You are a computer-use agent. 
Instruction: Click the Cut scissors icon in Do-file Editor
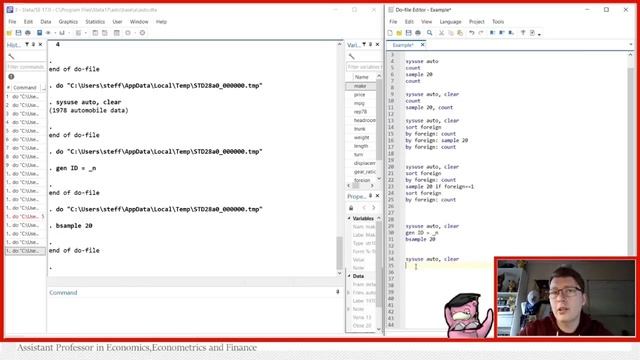[x=441, y=33]
